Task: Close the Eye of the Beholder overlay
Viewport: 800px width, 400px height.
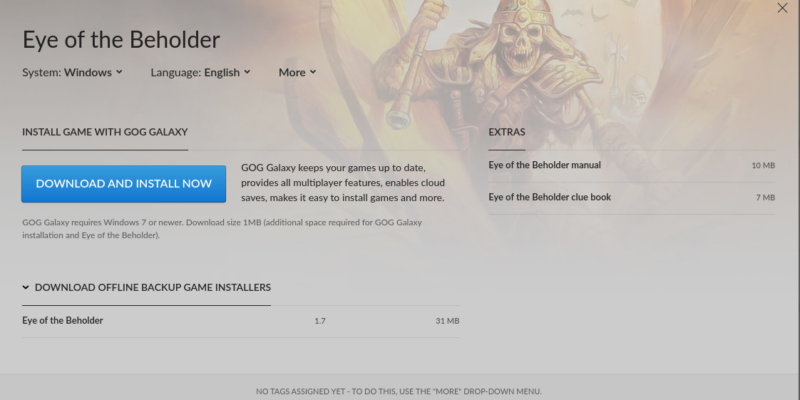Action: pos(782,8)
